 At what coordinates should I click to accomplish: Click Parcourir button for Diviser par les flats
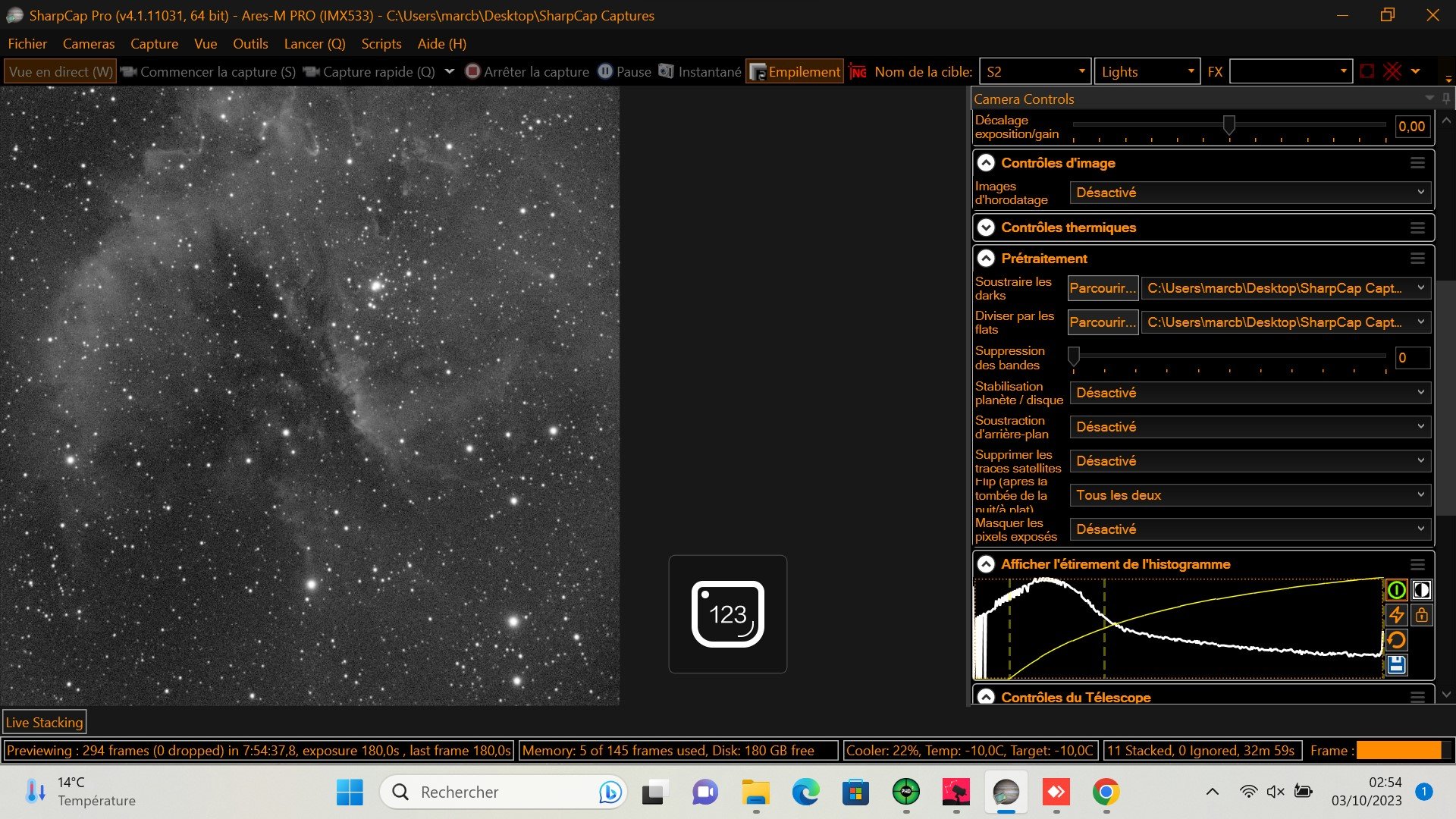coord(1103,322)
